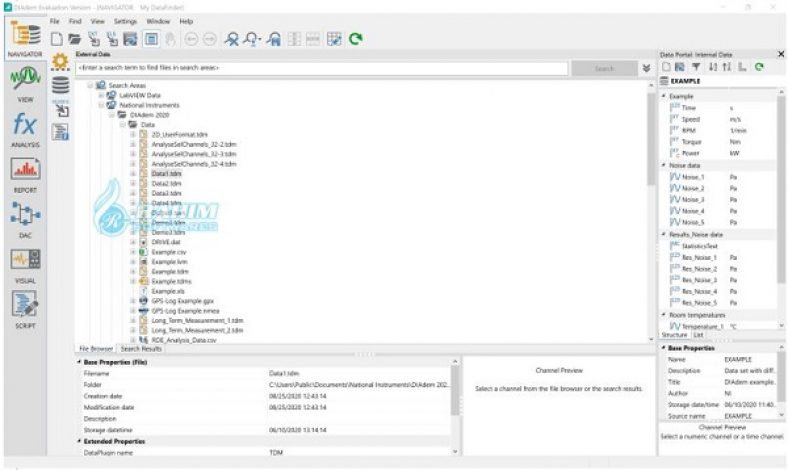
Task: Click the green refresh icon in main toolbar
Action: pyautogui.click(x=356, y=39)
